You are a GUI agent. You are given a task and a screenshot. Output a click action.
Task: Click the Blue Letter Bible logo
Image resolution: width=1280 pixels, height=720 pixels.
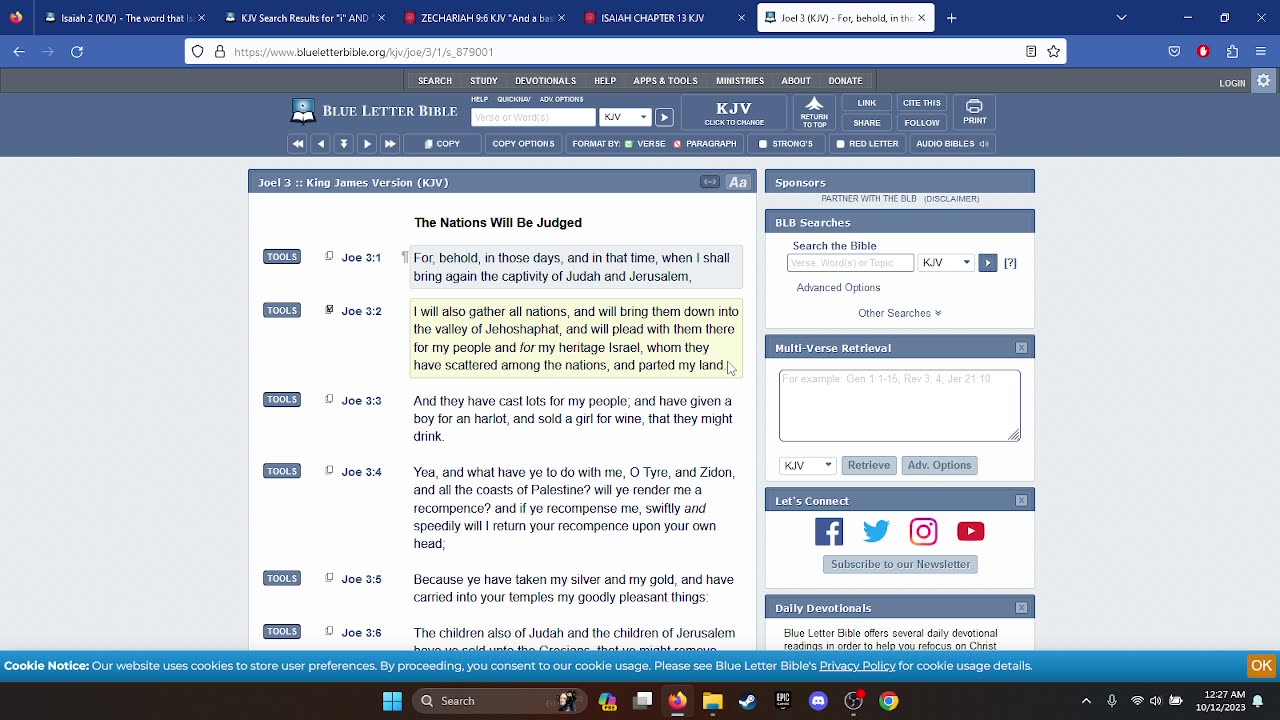[x=374, y=111]
